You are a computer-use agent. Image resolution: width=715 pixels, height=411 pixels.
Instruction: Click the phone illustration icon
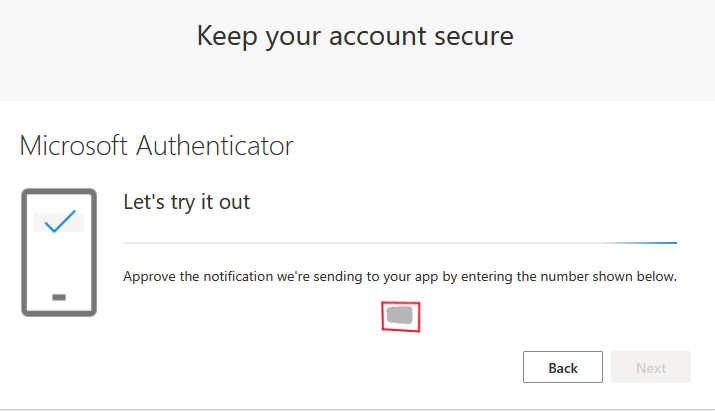[x=59, y=252]
